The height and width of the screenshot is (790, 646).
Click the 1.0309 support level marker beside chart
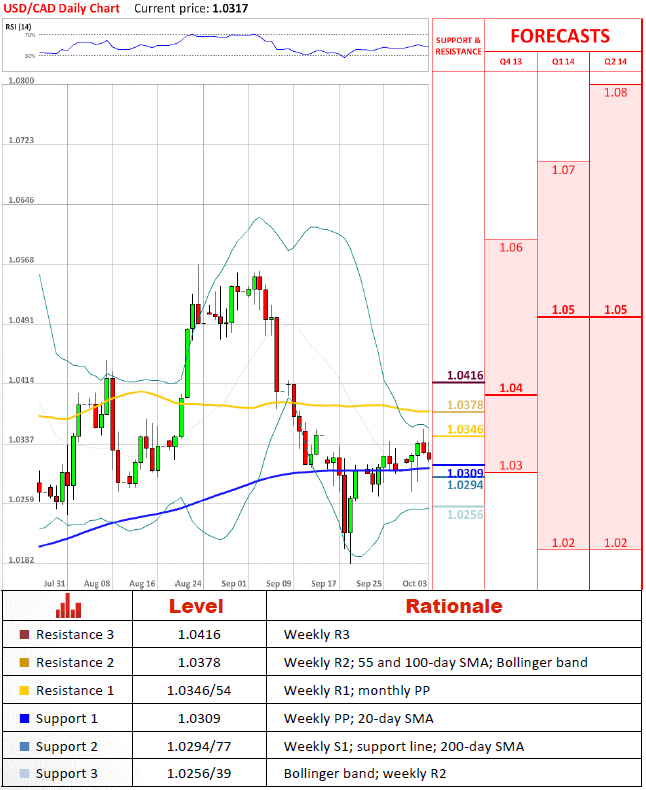tap(465, 473)
